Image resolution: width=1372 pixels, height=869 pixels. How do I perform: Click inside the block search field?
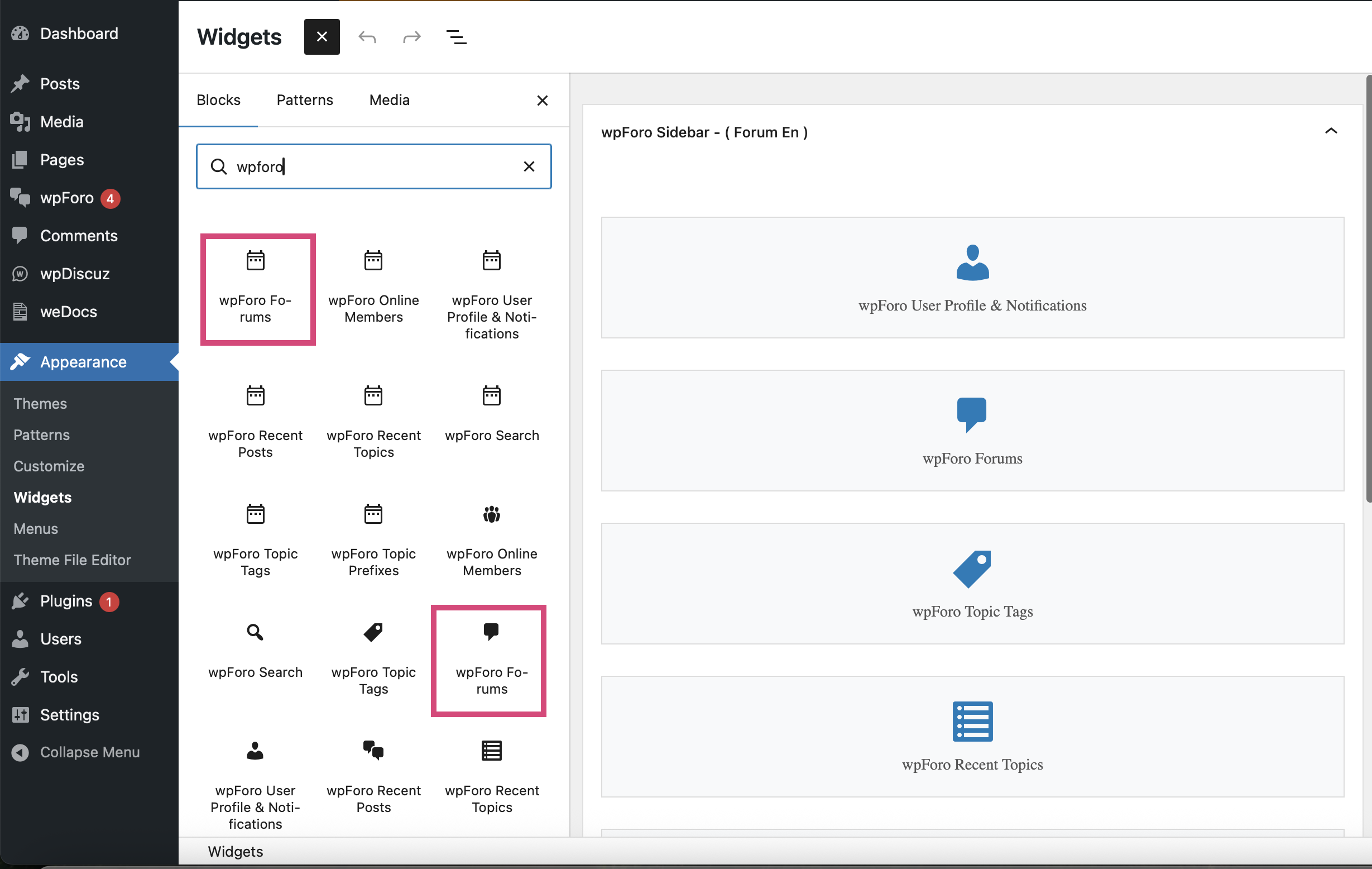(x=370, y=166)
